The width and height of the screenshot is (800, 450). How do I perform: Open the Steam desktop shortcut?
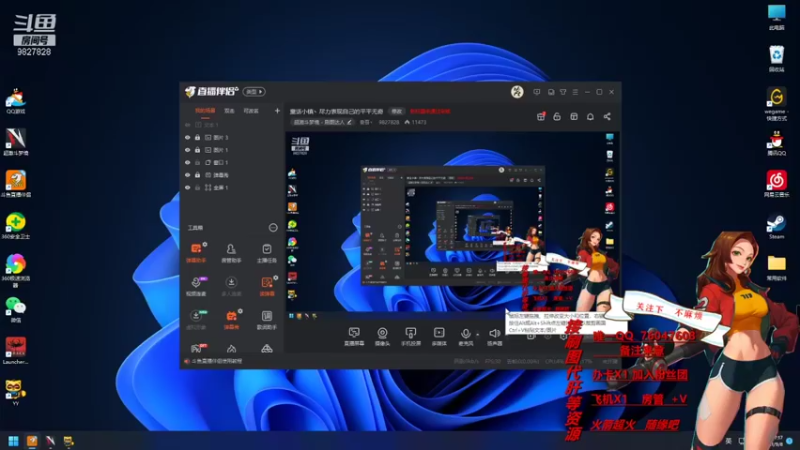(x=777, y=227)
